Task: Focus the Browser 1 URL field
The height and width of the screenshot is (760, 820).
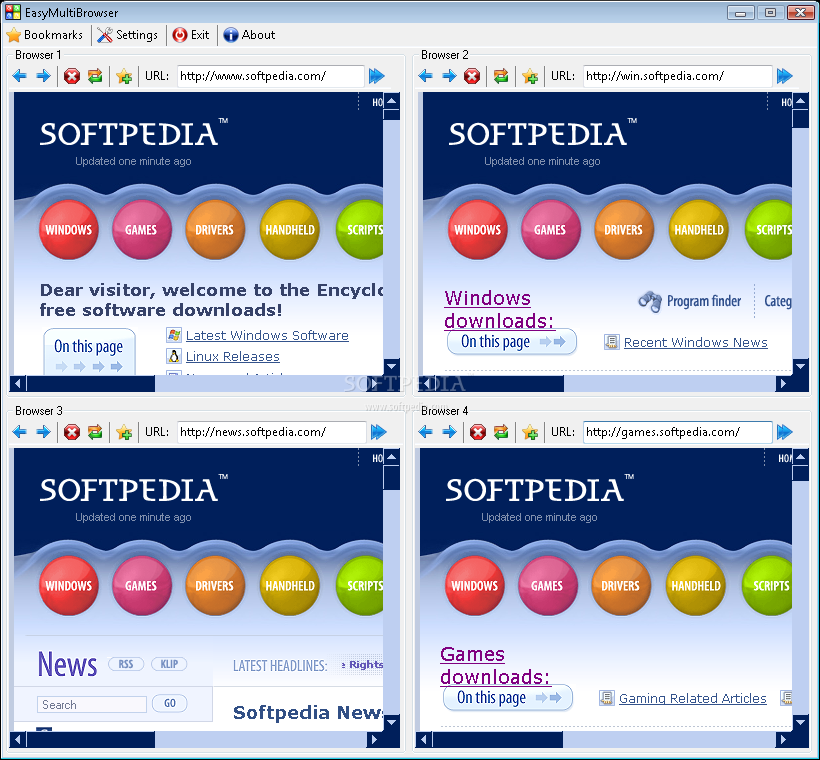Action: [x=270, y=76]
